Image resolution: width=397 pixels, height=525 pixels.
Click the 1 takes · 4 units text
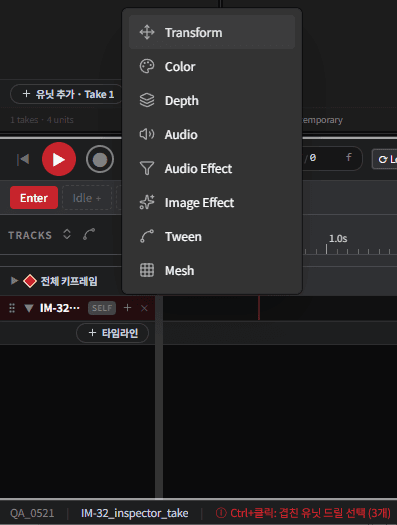(42, 120)
